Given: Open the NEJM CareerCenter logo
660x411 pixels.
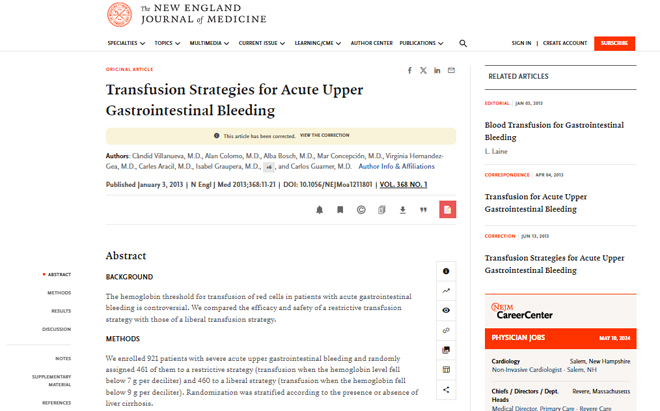Looking at the screenshot, I should pos(522,311).
